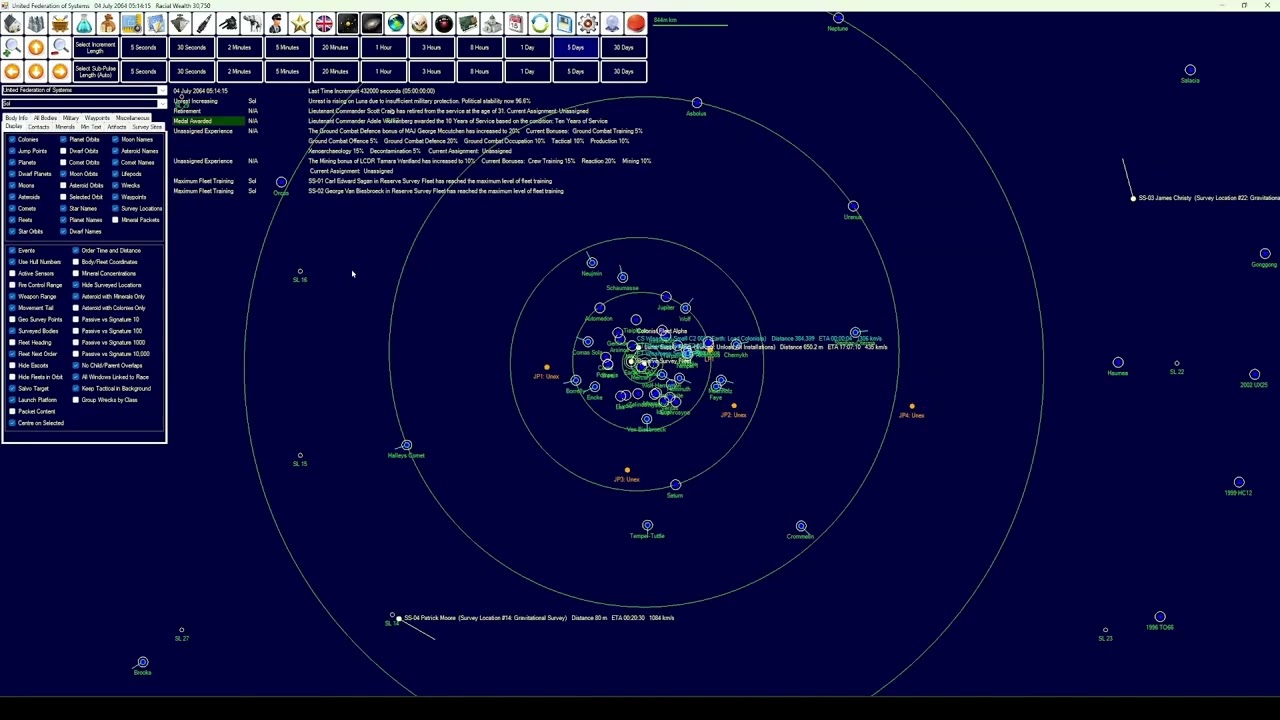Click the chemistry flask research icon

tap(84, 23)
